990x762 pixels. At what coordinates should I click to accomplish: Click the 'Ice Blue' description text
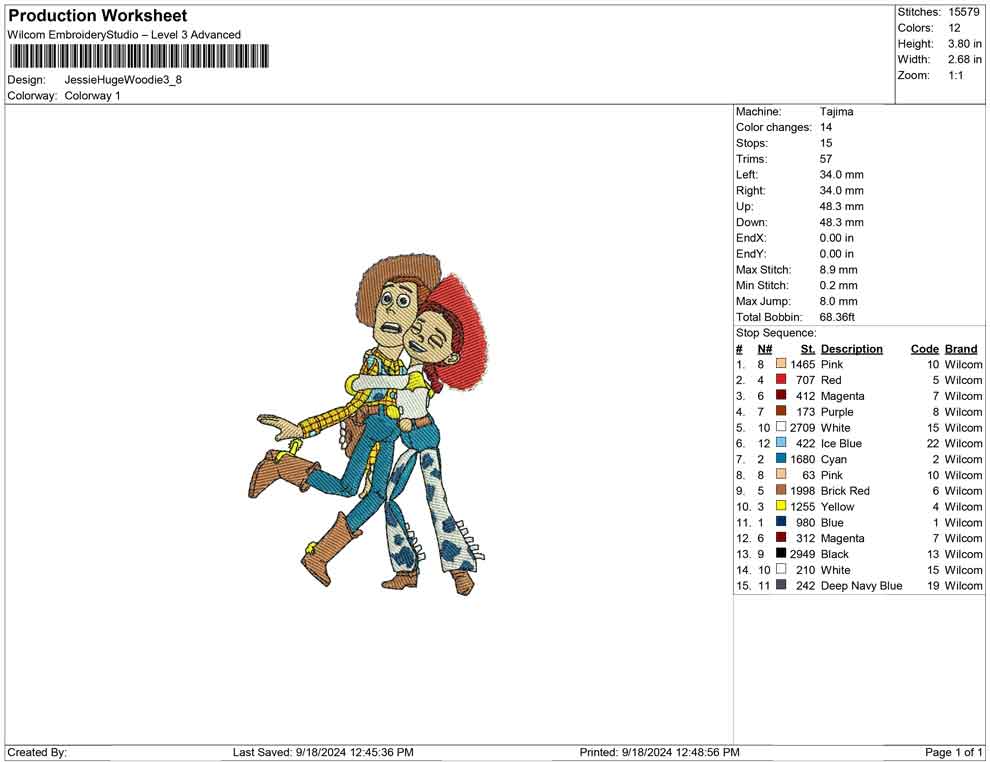841,443
